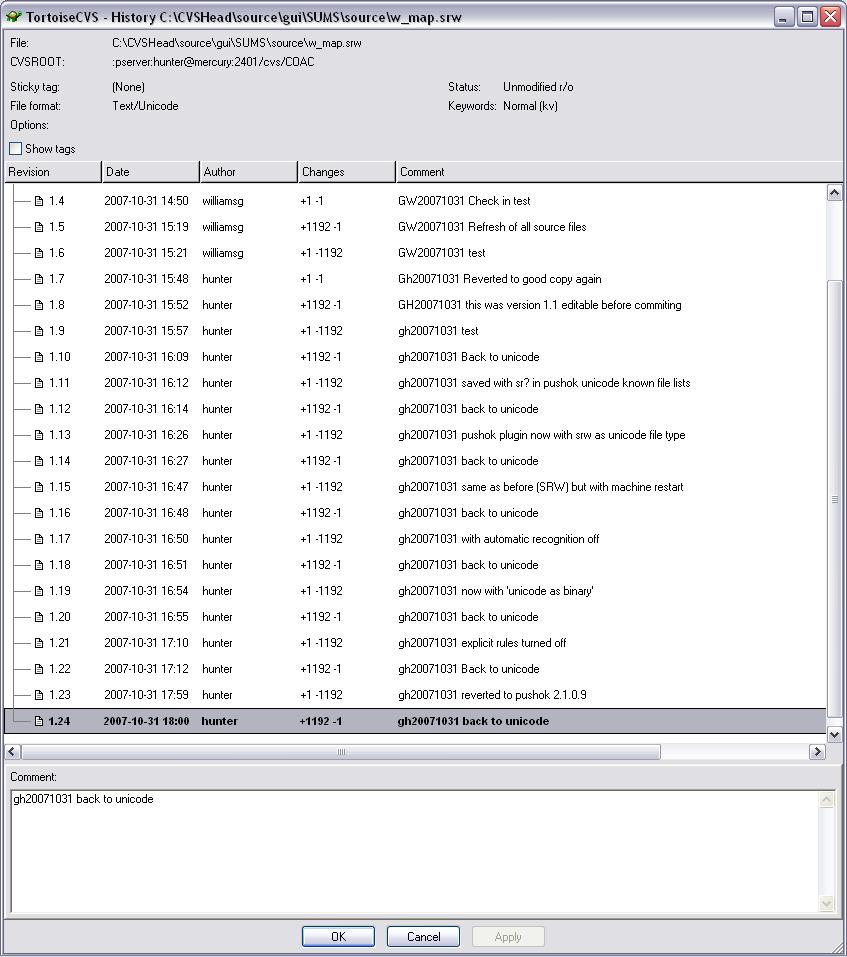
Task: Sort list by Date column header
Action: pyautogui.click(x=150, y=172)
